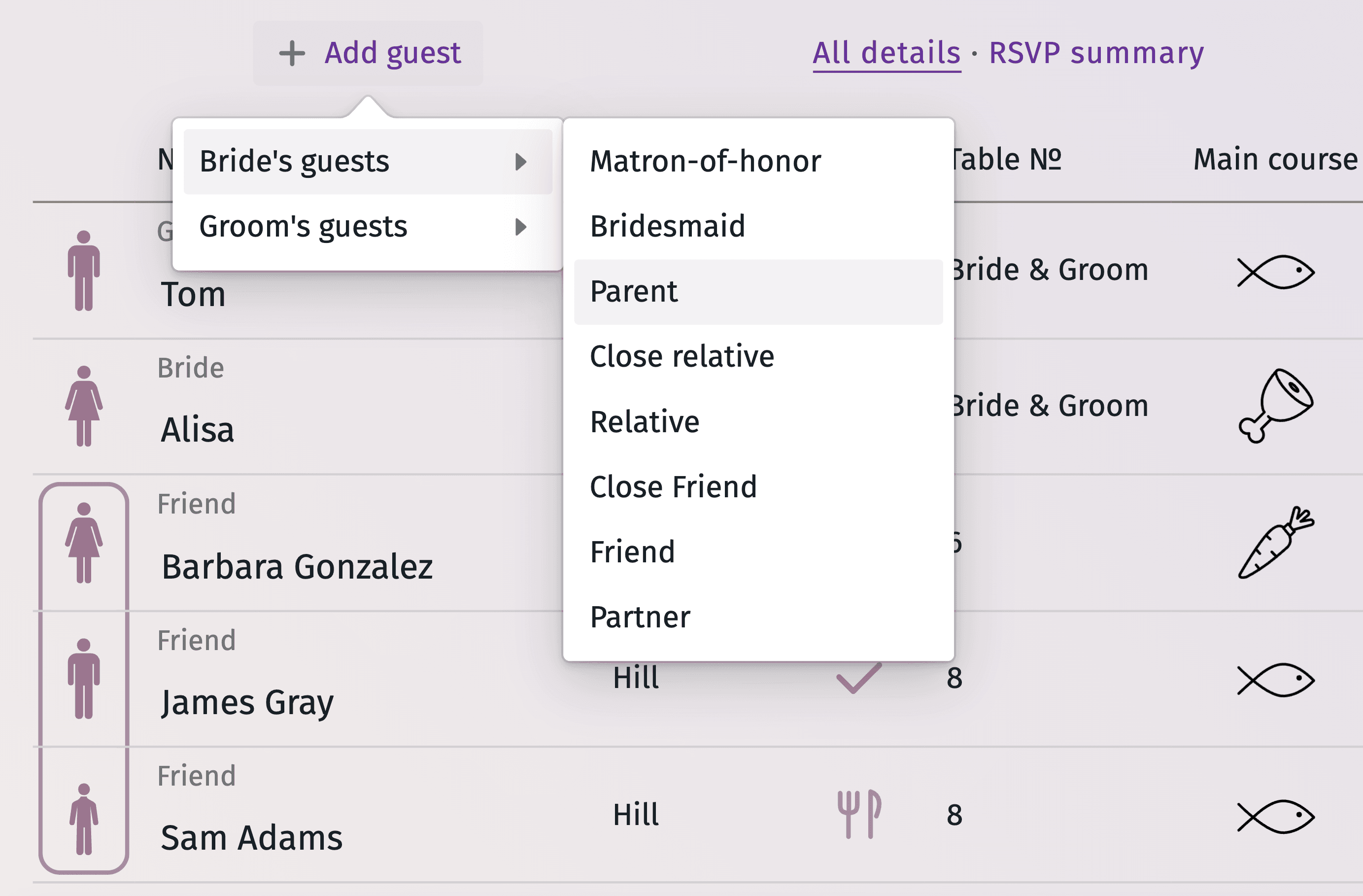Select Matron-of-honor from the role list
The height and width of the screenshot is (896, 1363).
705,162
